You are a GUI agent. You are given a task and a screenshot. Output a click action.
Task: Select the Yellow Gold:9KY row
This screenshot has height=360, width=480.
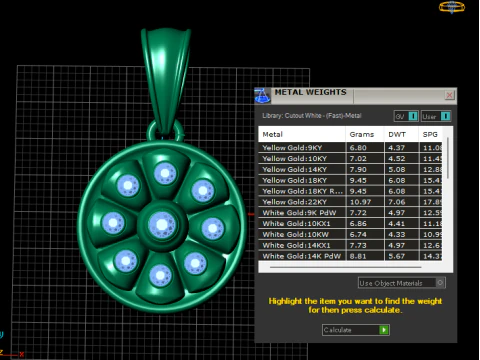point(350,148)
